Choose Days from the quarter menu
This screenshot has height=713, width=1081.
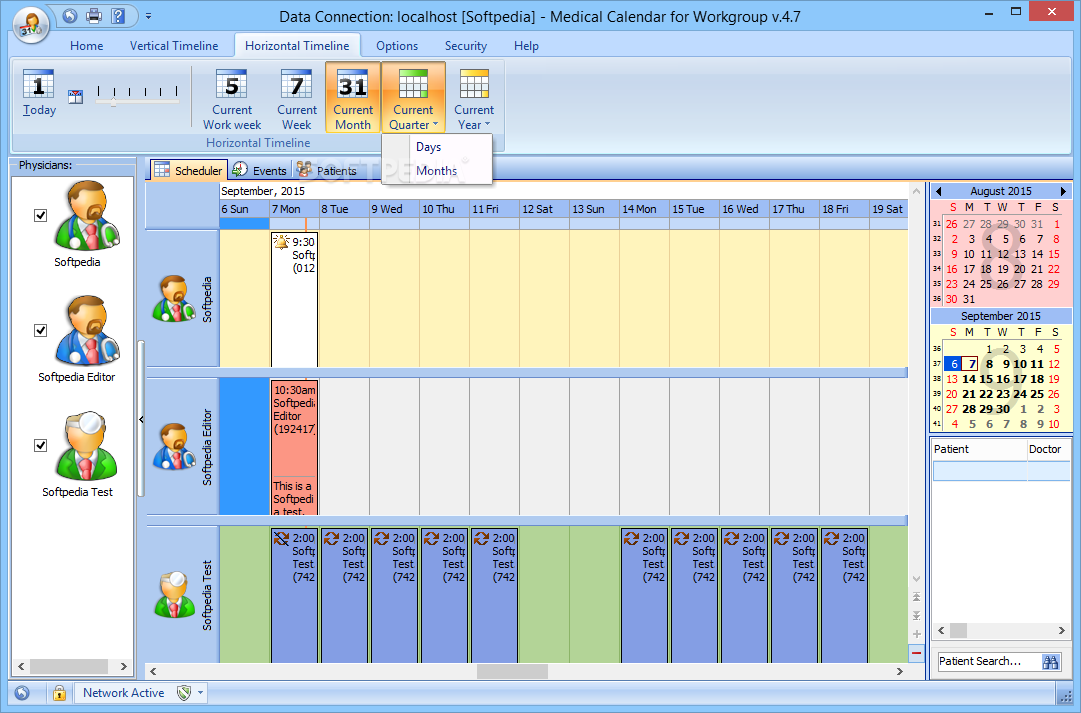coord(437,147)
